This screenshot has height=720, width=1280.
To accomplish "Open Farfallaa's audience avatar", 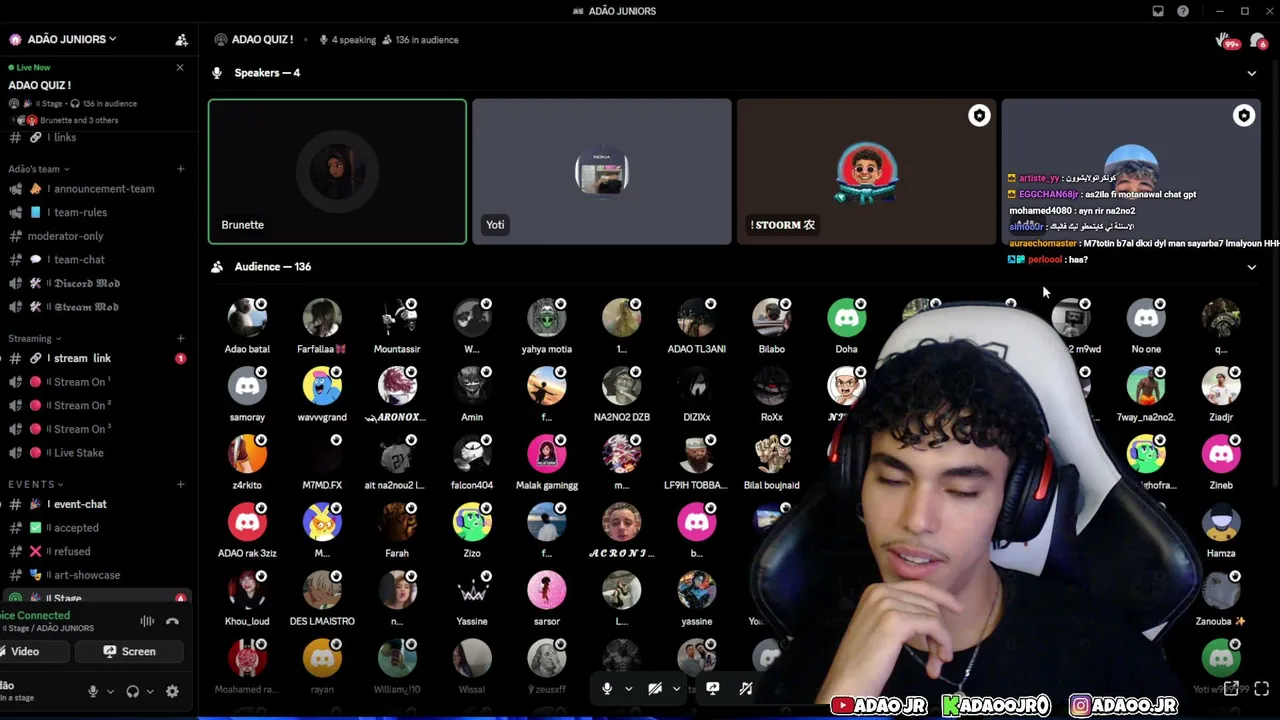I will [x=322, y=318].
